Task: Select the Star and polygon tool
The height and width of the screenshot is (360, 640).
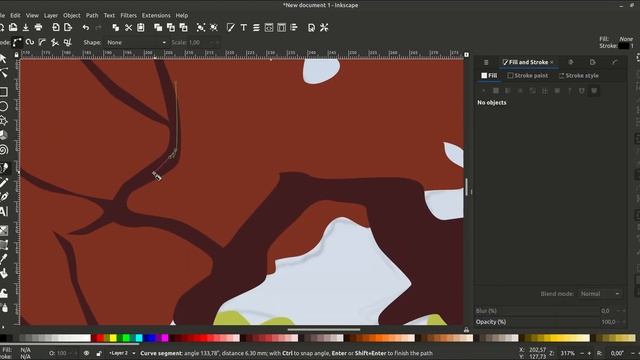Action: pos(4,121)
